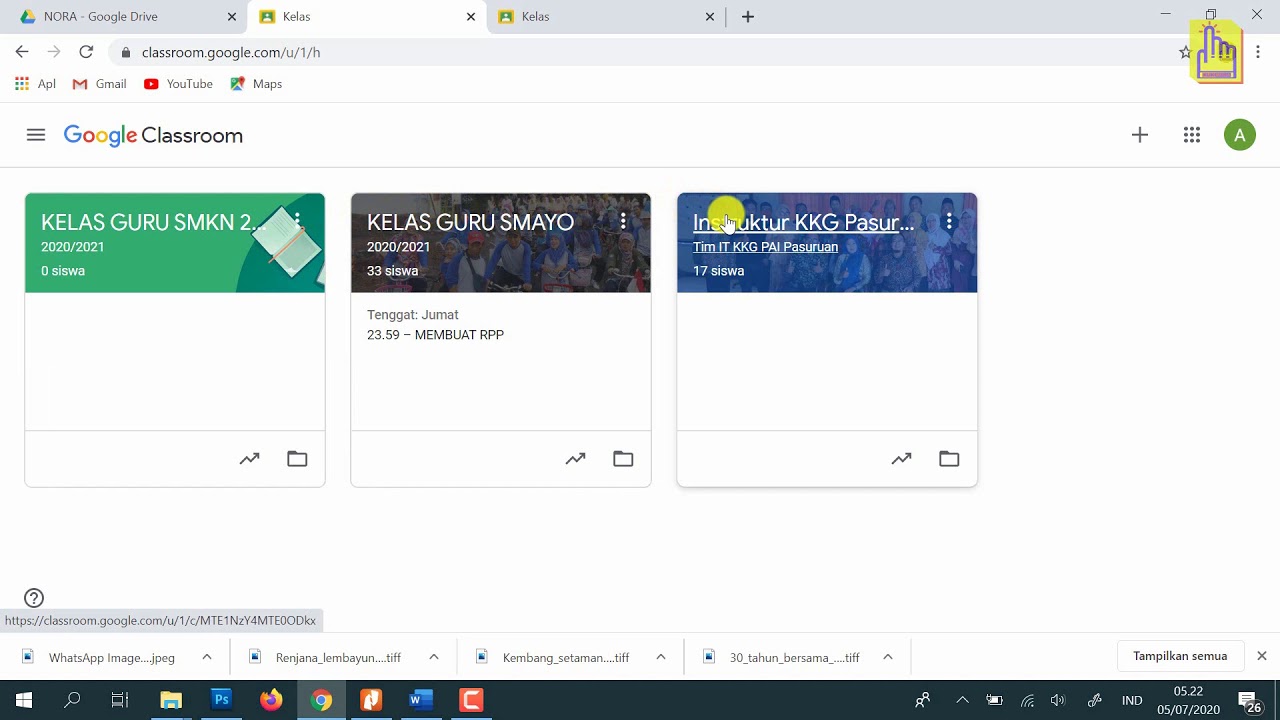The width and height of the screenshot is (1280, 720).
Task: Show hidden system tray icons
Action: (962, 700)
